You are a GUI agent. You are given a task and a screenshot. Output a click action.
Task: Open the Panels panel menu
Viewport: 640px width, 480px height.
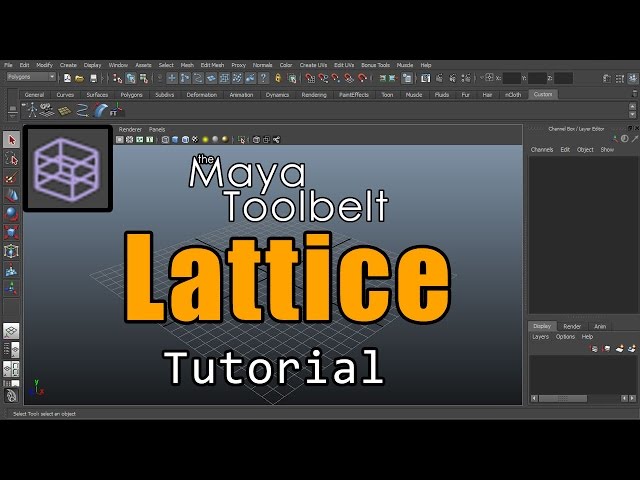(x=157, y=129)
